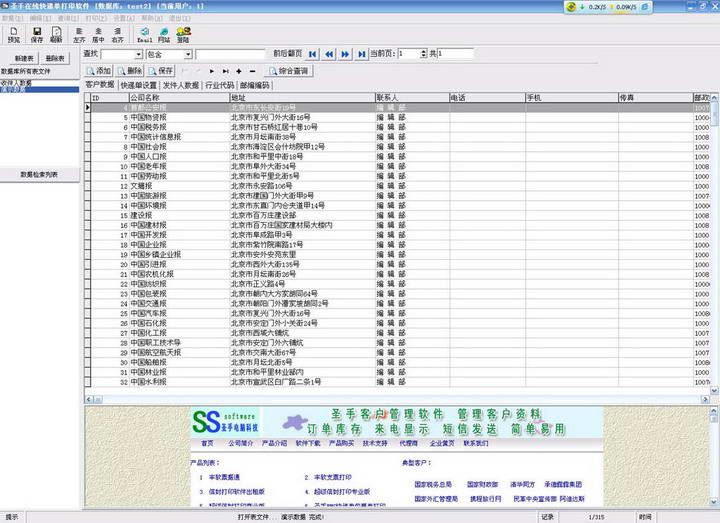The image size is (720, 523).
Task: Click the 登陆 login users icon
Action: point(182,36)
